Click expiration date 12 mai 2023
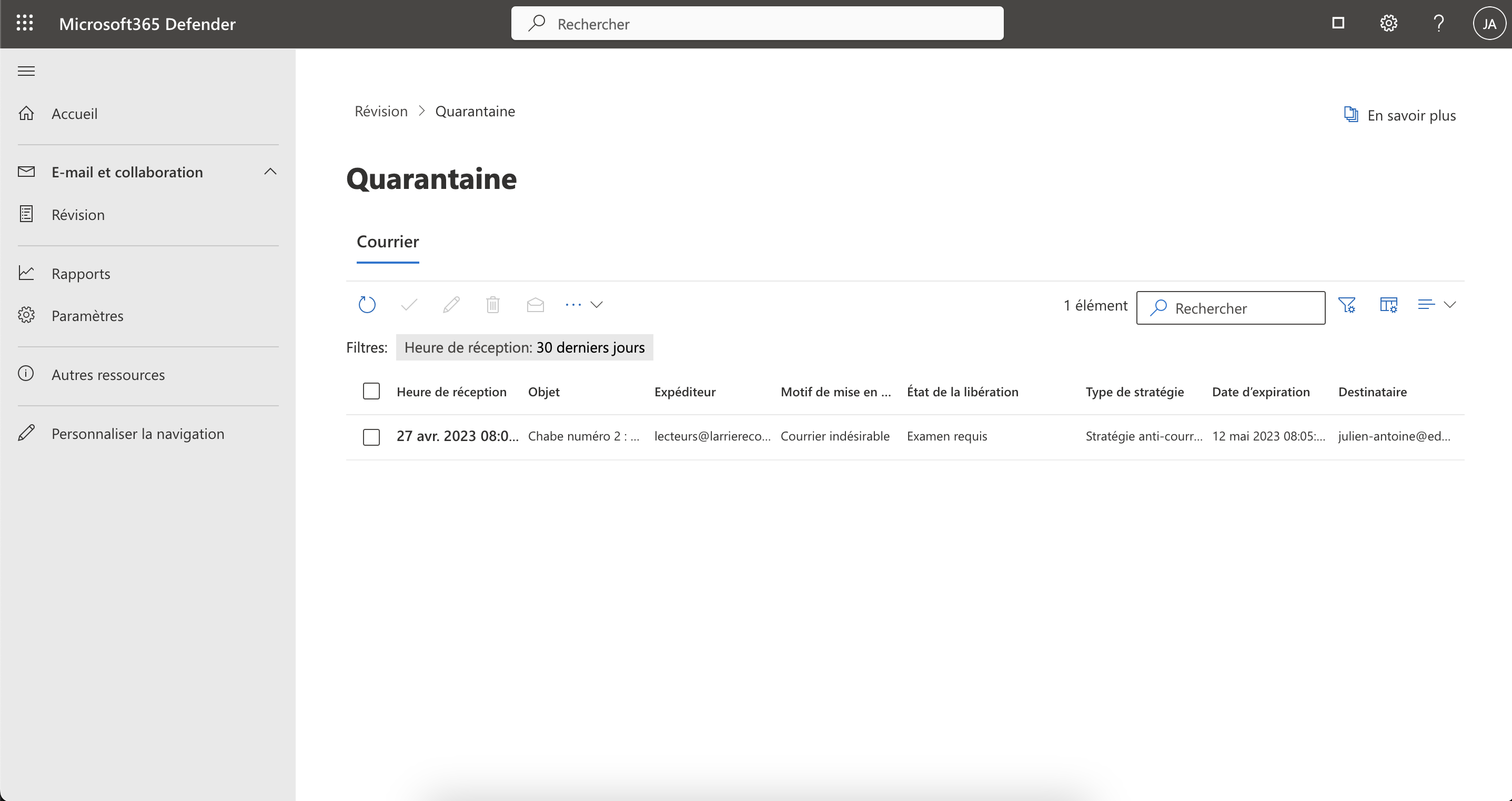1512x801 pixels. [1269, 436]
